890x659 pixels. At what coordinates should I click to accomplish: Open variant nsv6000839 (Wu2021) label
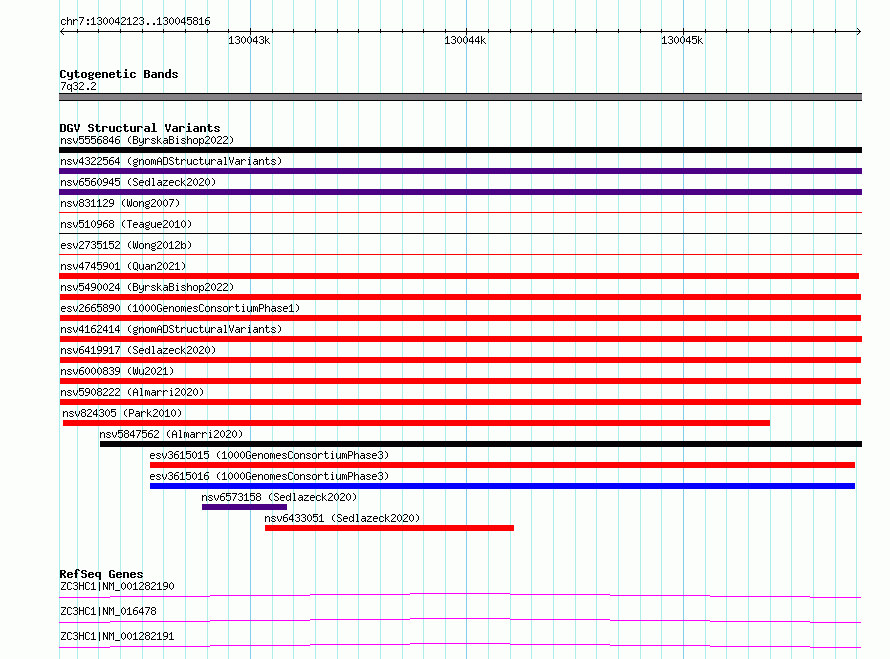click(x=117, y=371)
